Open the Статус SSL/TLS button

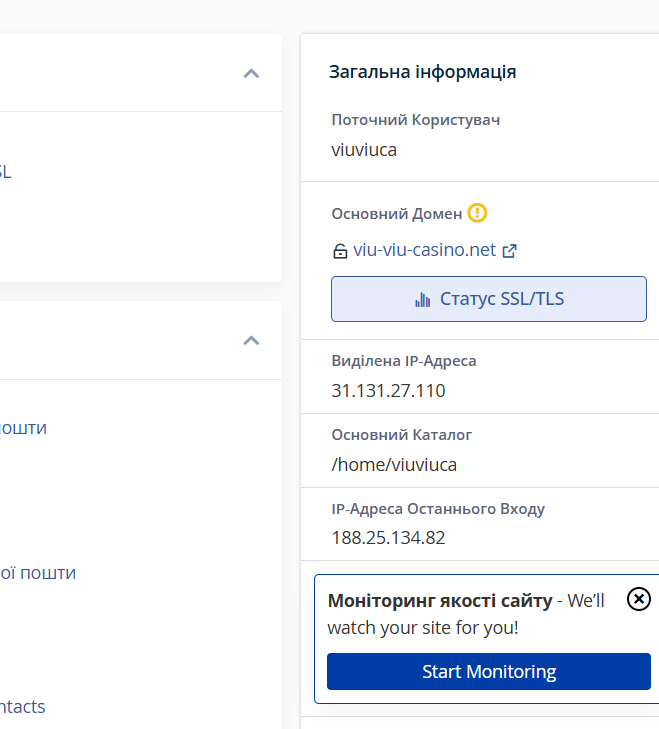pos(489,299)
